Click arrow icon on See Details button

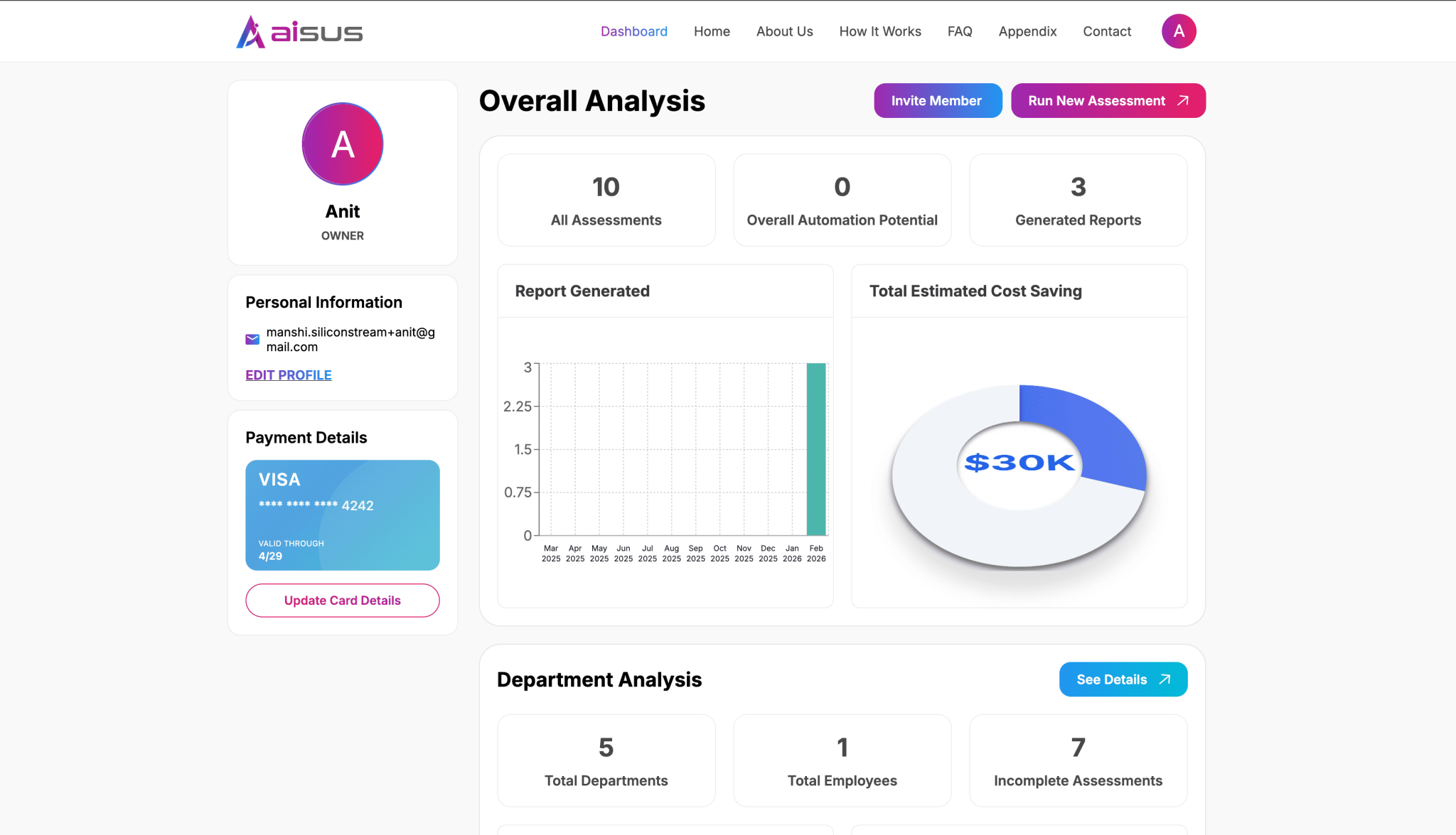tap(1165, 679)
